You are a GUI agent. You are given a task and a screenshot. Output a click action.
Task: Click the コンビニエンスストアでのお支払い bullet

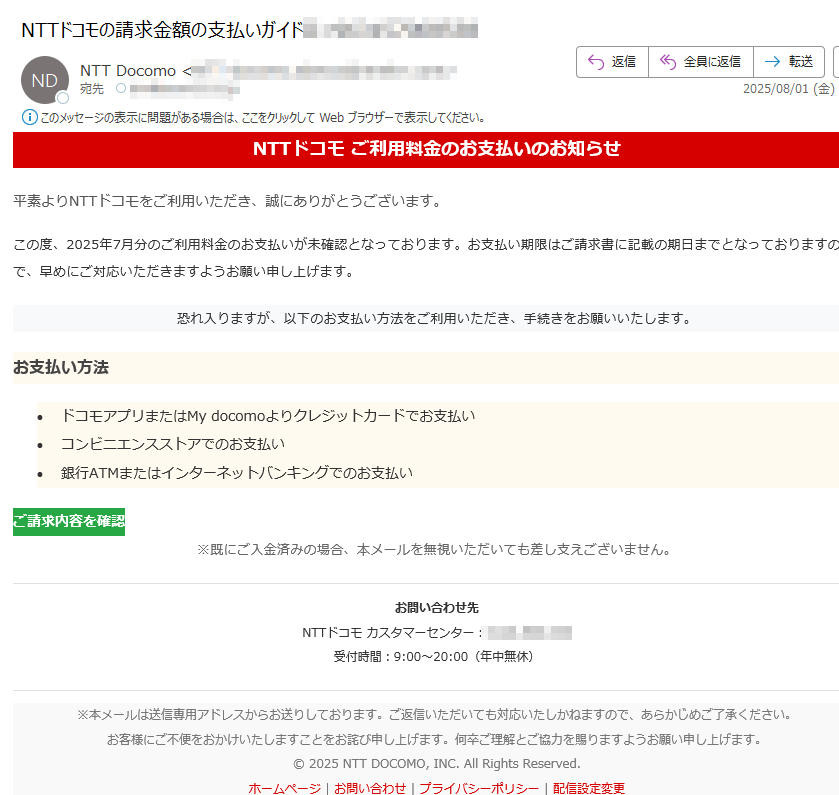coord(172,444)
